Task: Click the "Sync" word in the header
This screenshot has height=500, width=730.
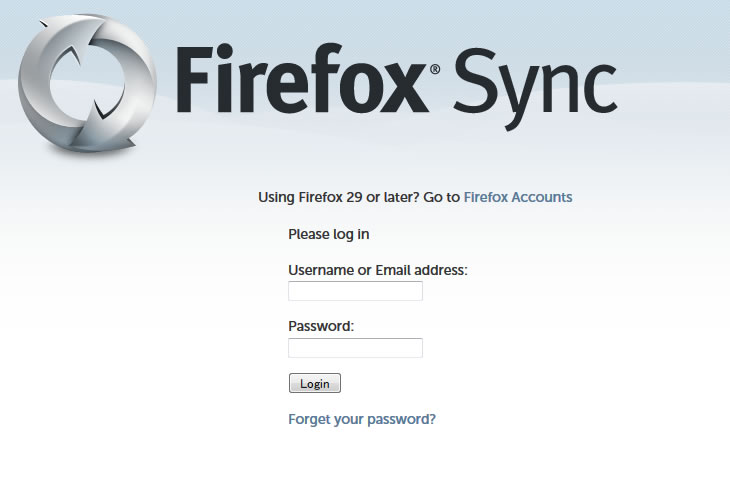Action: tap(535, 88)
